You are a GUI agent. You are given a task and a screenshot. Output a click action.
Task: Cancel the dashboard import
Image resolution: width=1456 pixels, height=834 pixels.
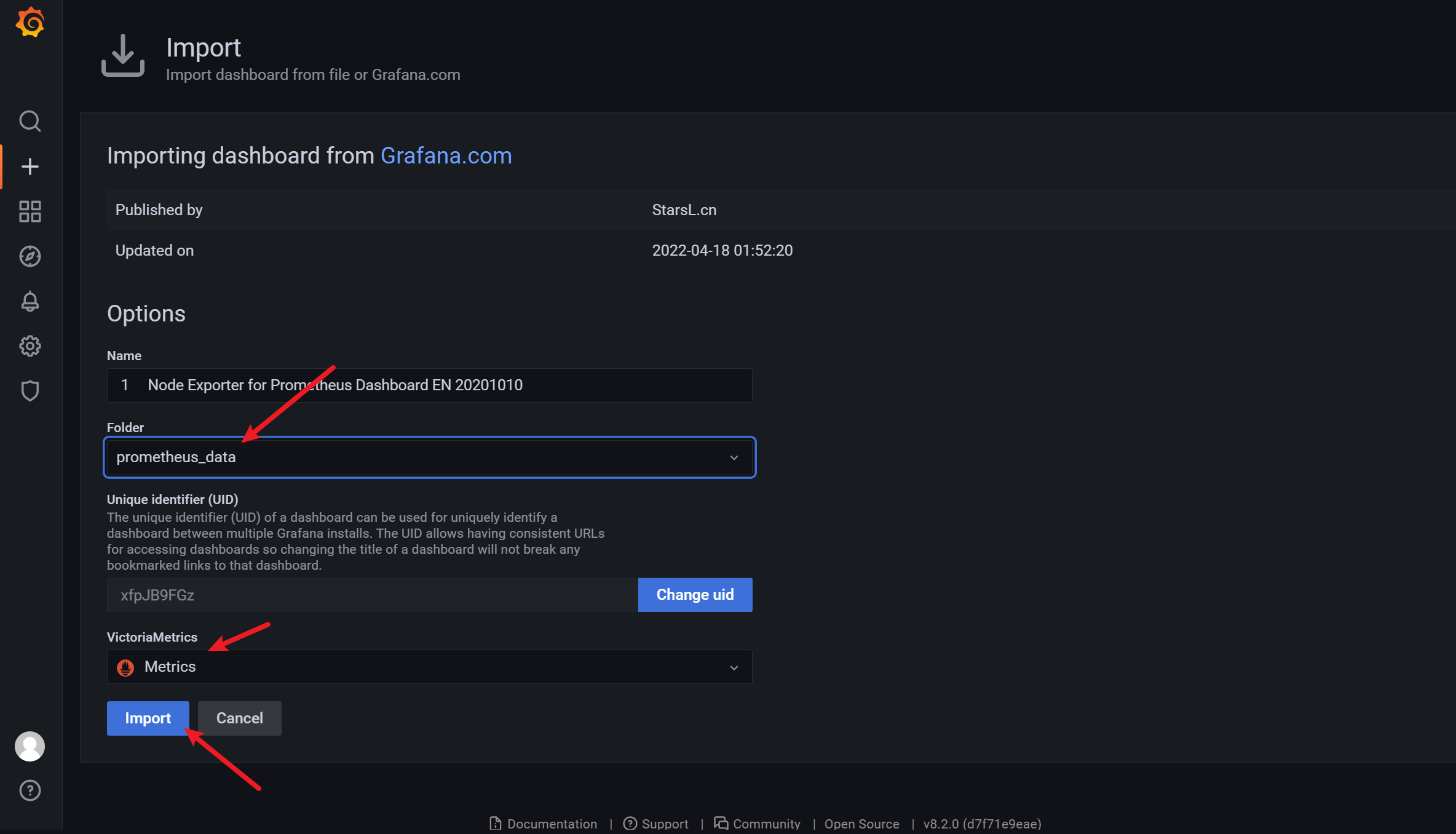click(x=239, y=718)
